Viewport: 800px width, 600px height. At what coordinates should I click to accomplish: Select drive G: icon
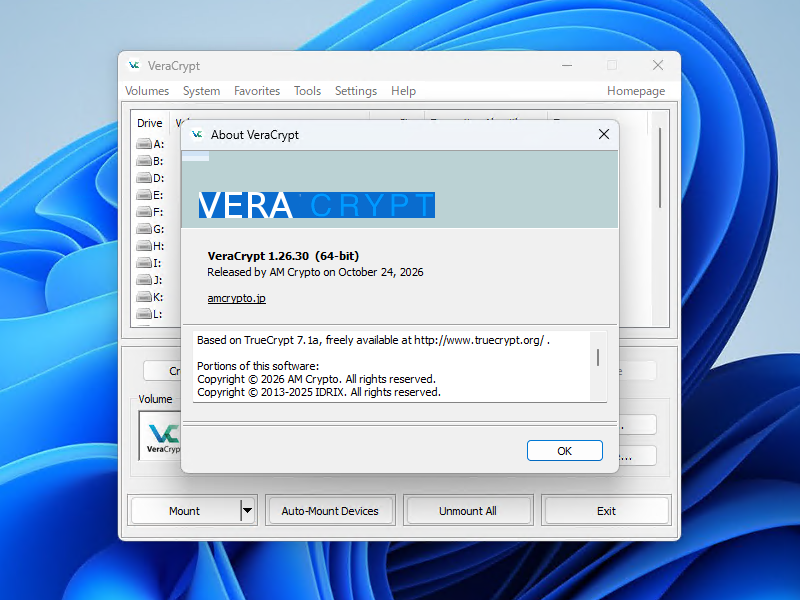(144, 229)
